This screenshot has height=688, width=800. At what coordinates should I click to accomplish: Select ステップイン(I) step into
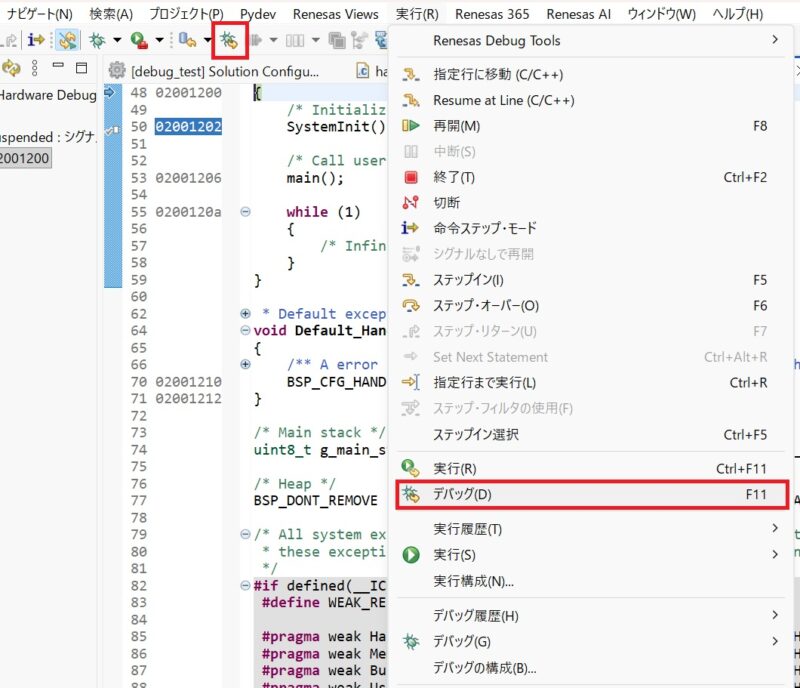click(x=467, y=280)
